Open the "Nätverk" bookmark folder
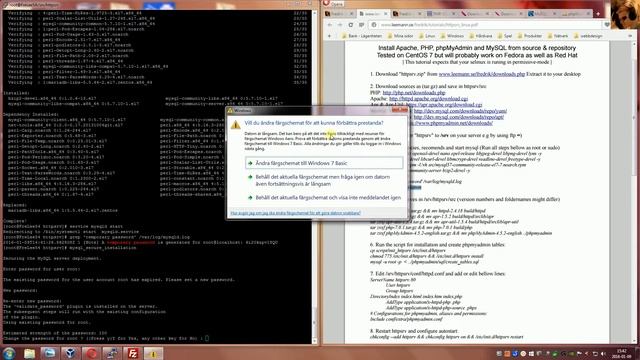 click(558, 36)
